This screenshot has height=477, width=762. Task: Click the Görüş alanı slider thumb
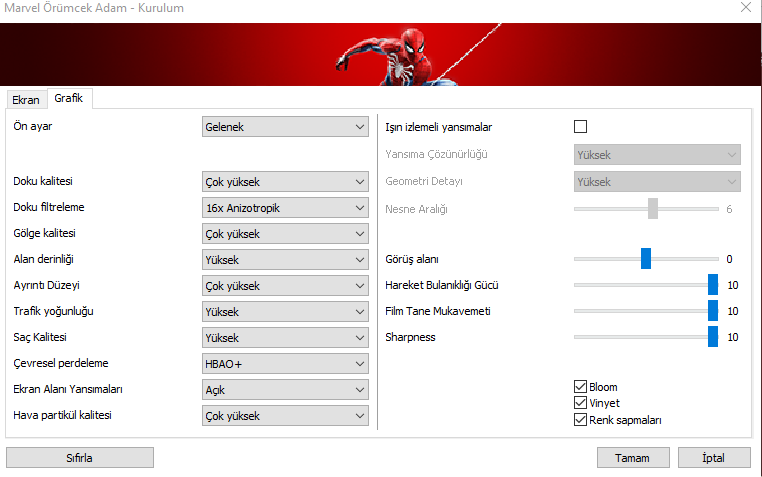pos(646,258)
